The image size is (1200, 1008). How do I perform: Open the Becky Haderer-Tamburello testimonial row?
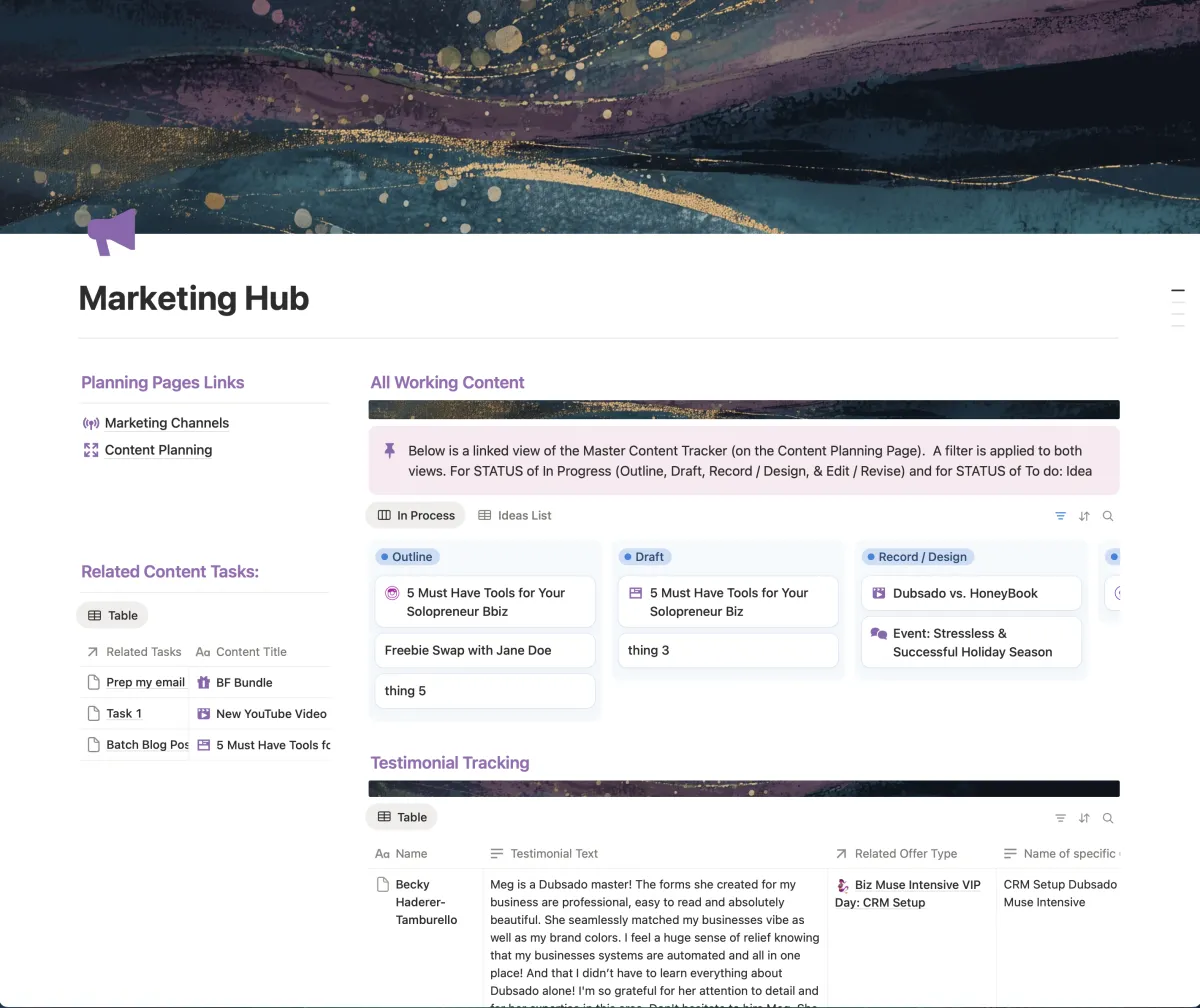(x=426, y=902)
